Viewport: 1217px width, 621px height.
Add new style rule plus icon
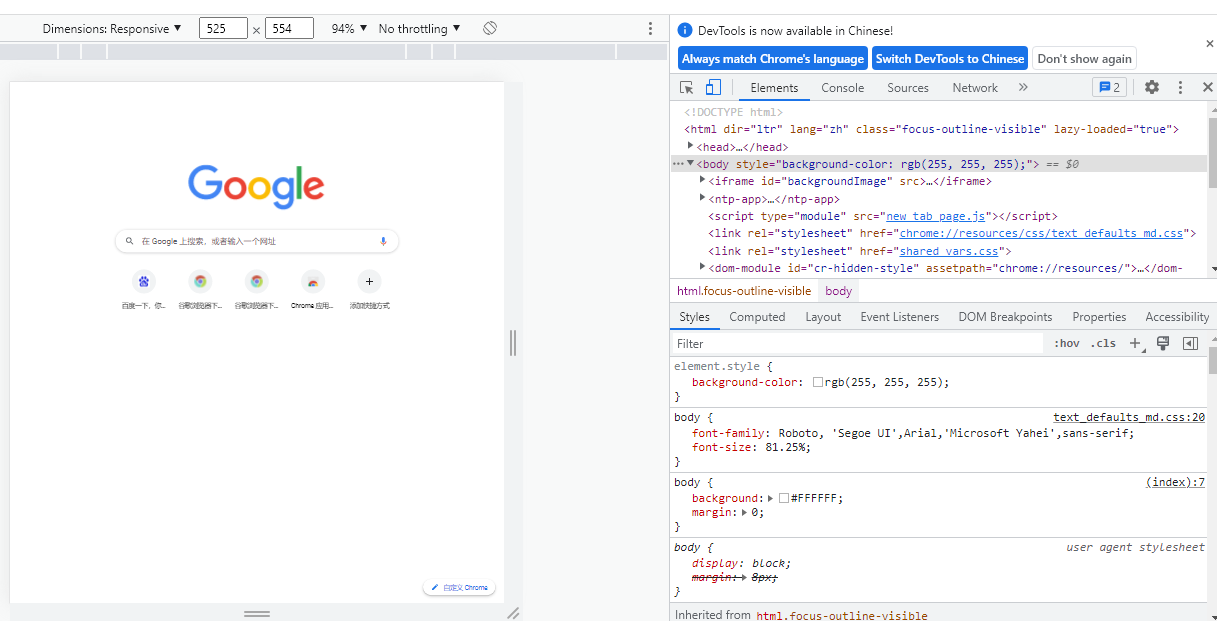coord(1135,343)
